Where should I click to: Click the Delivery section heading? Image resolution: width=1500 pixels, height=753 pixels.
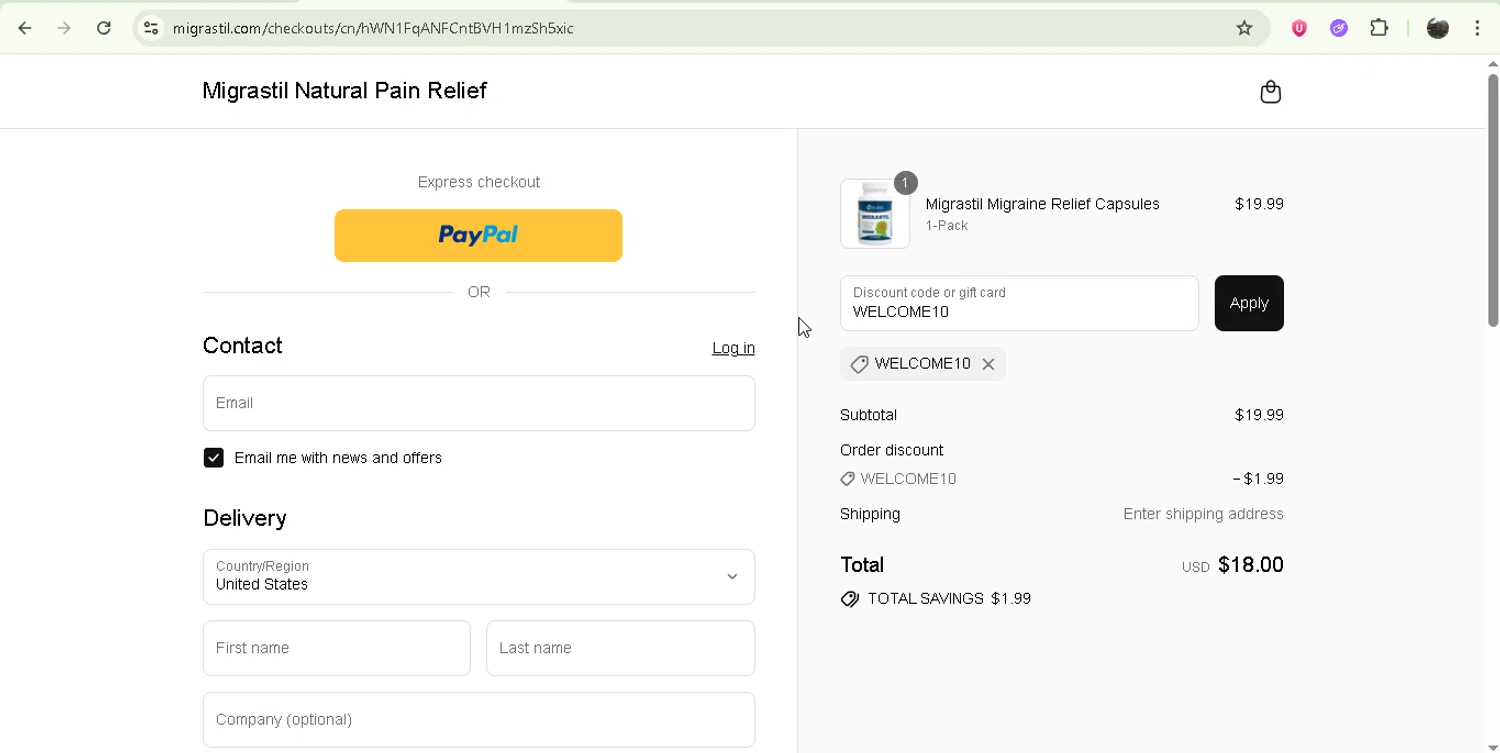(x=245, y=518)
